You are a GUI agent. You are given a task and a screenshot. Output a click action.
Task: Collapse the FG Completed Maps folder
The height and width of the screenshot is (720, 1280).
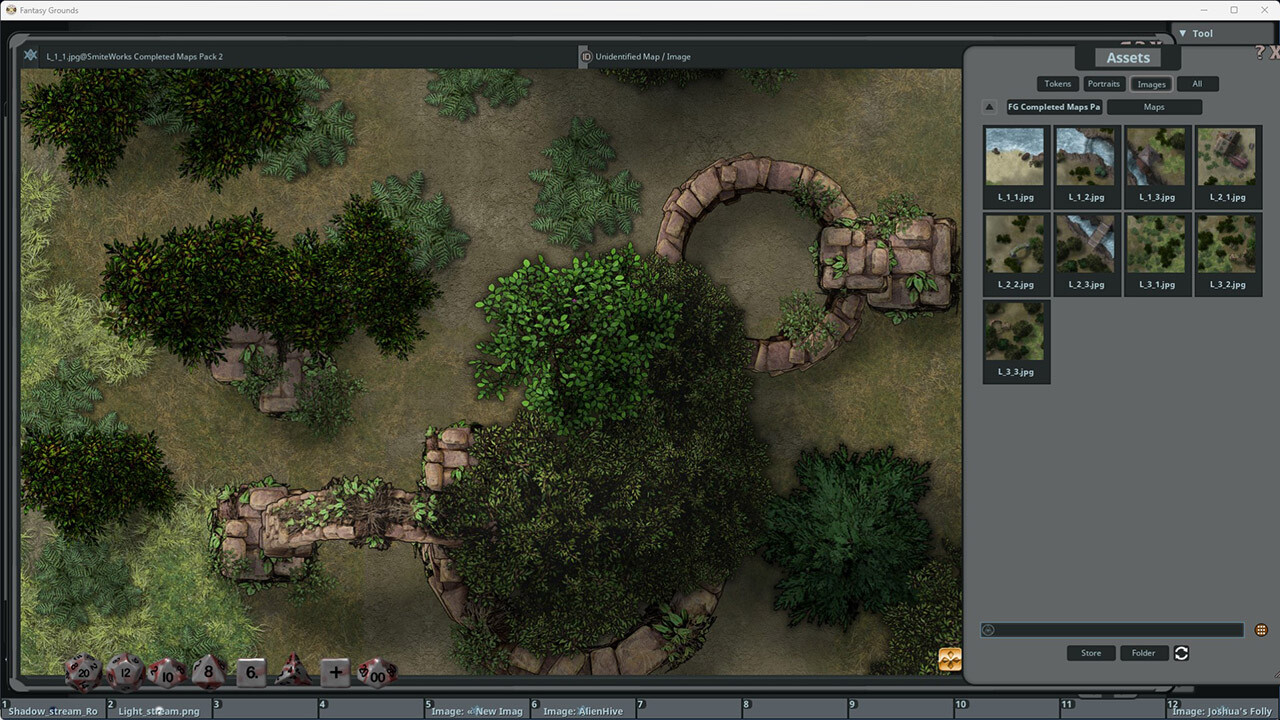[x=989, y=106]
